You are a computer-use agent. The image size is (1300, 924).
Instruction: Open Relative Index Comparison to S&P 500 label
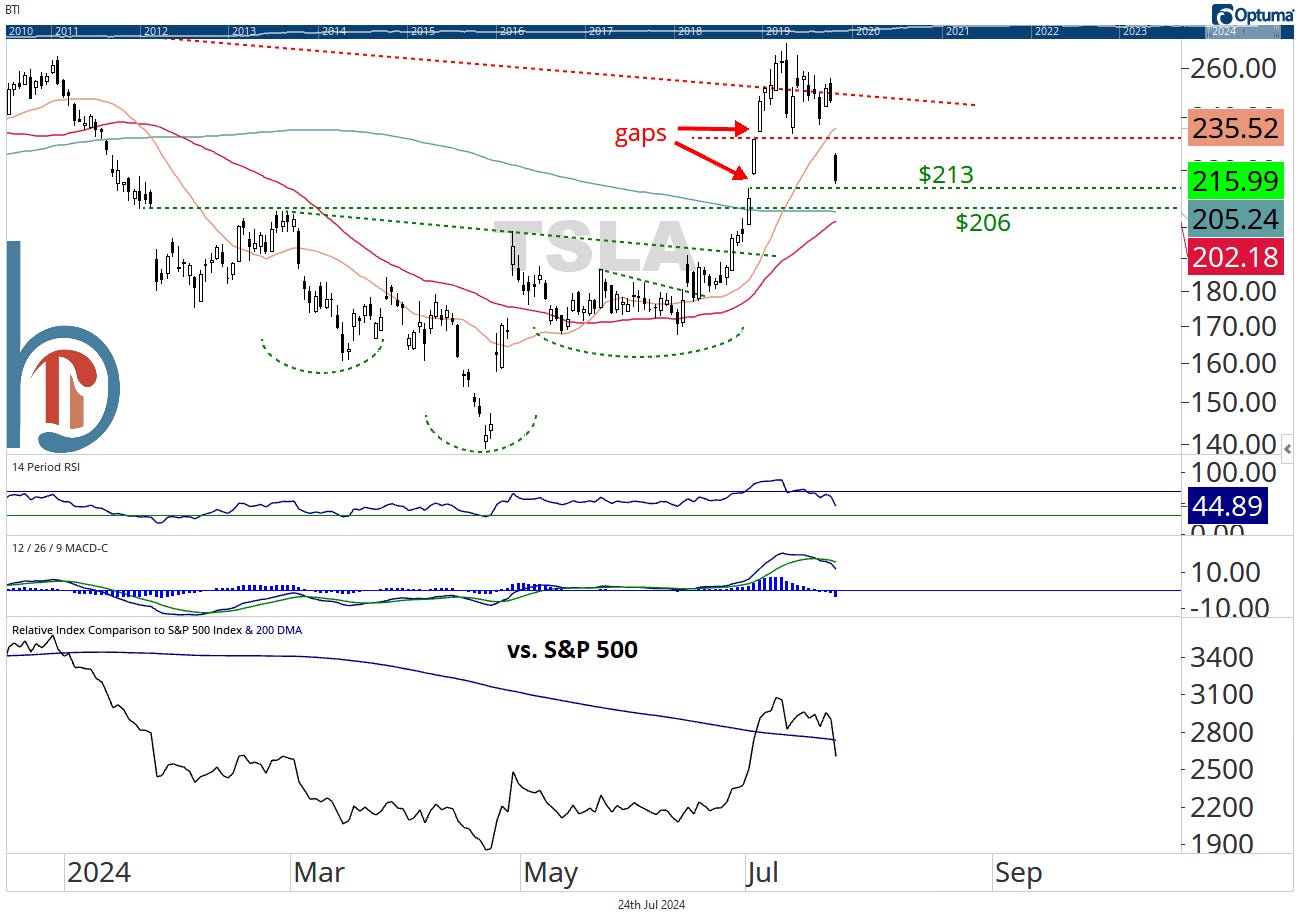[126, 630]
